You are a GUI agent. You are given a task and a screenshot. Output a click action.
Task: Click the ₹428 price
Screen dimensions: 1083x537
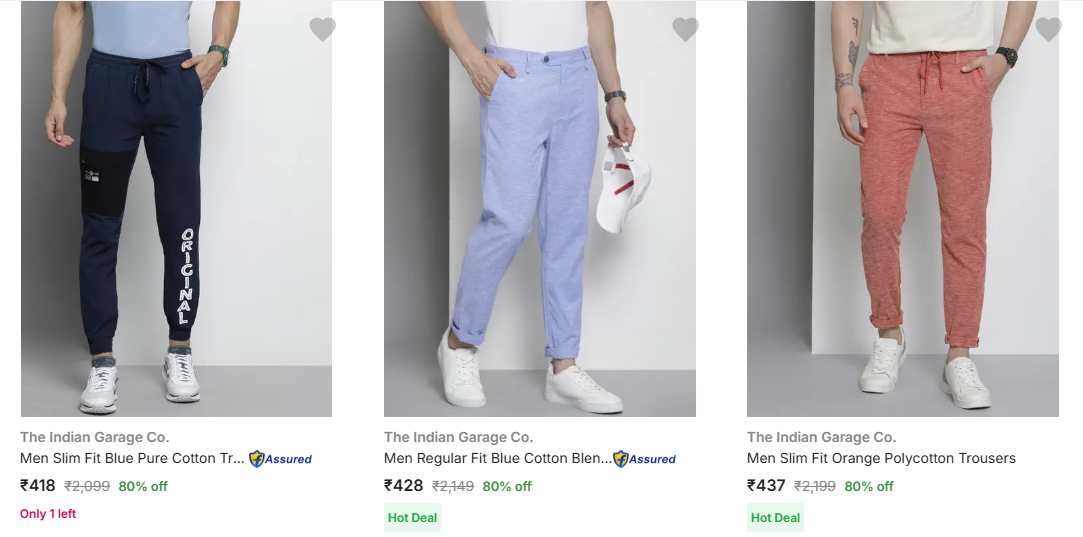click(403, 486)
